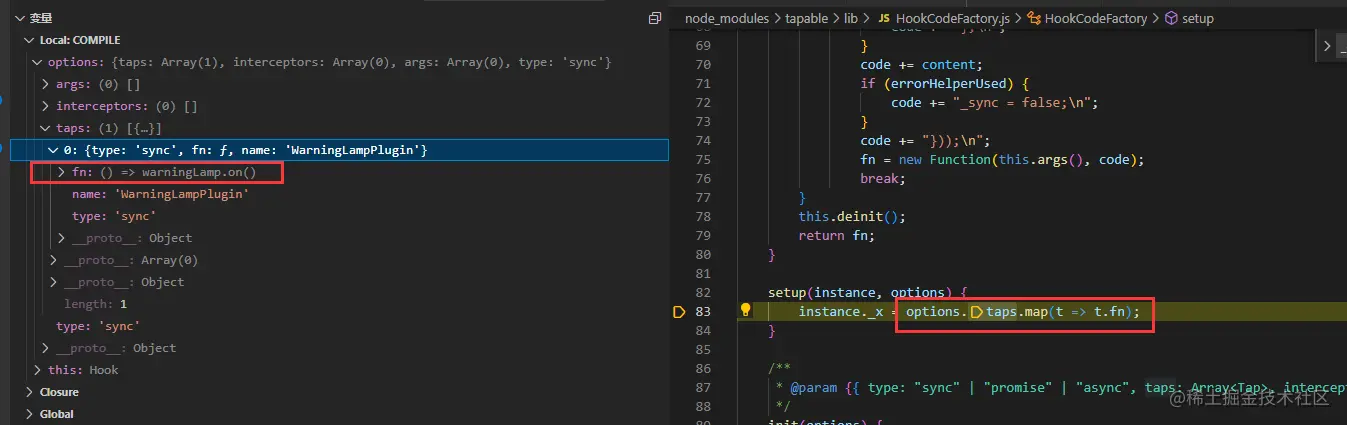The height and width of the screenshot is (425, 1347).
Task: Select the name: 'WarningLampPlugin' variable row
Action: pos(160,194)
